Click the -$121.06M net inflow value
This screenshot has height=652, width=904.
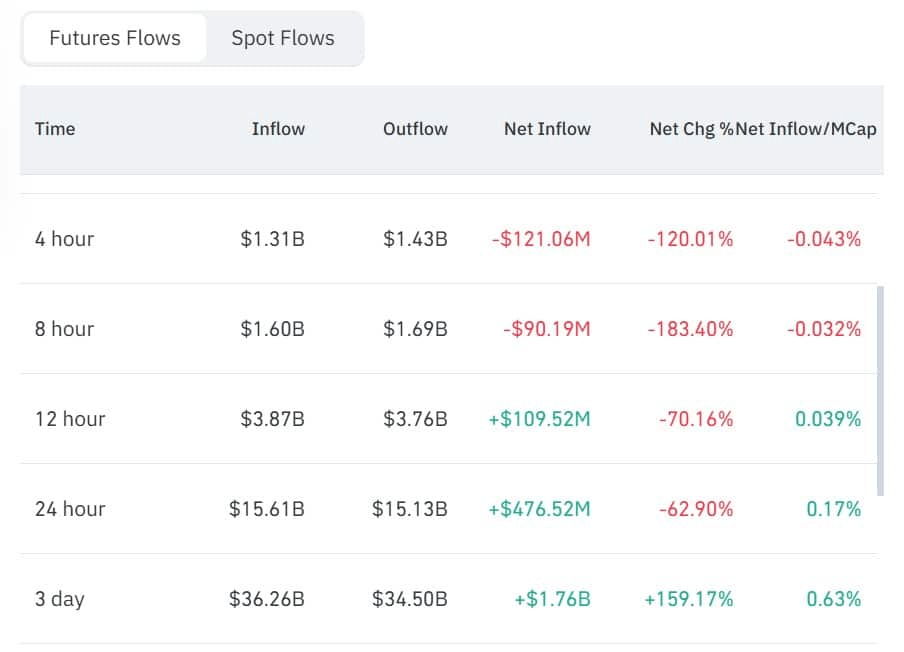(541, 239)
